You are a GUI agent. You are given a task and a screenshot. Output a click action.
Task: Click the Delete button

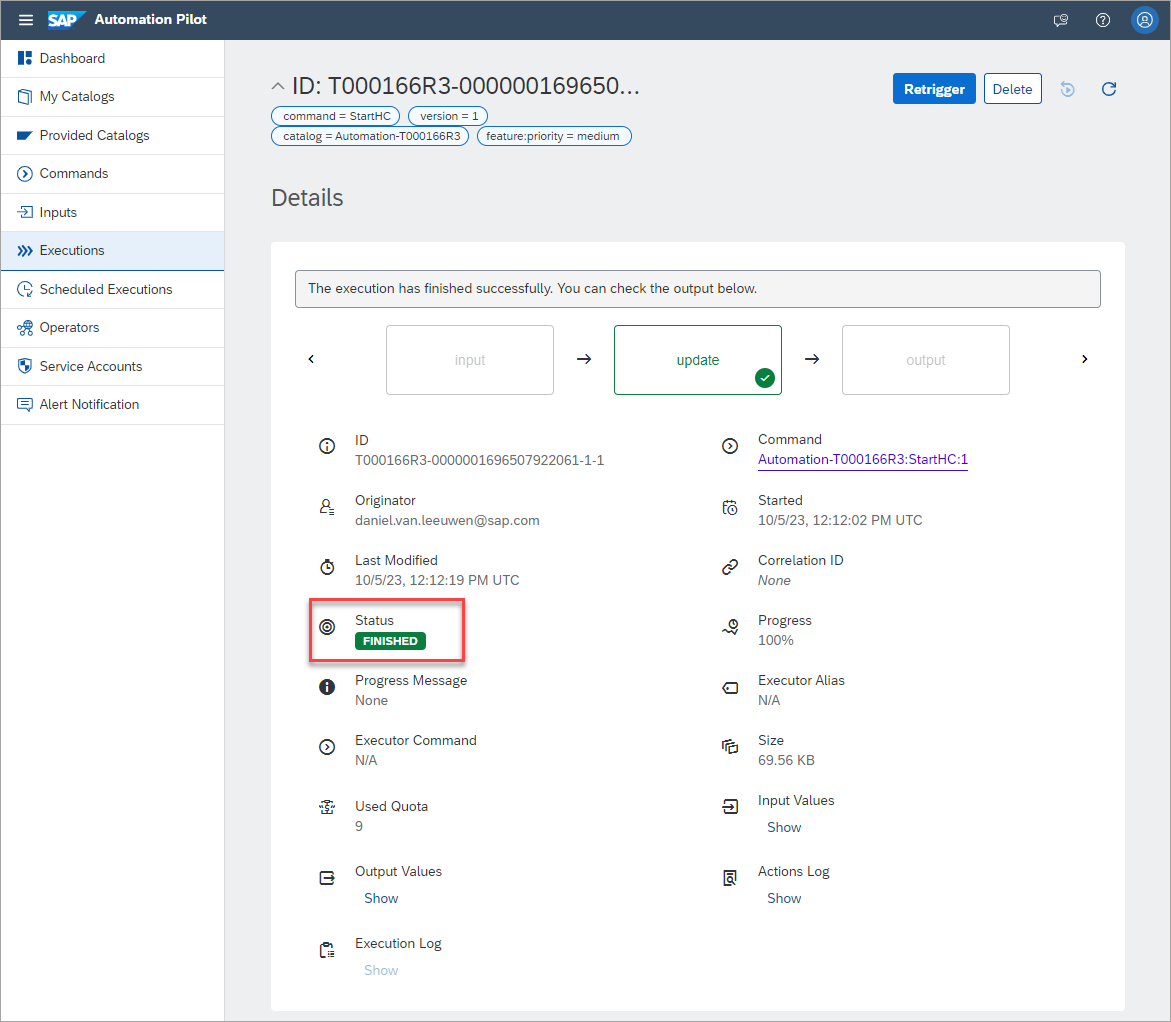tap(1012, 89)
